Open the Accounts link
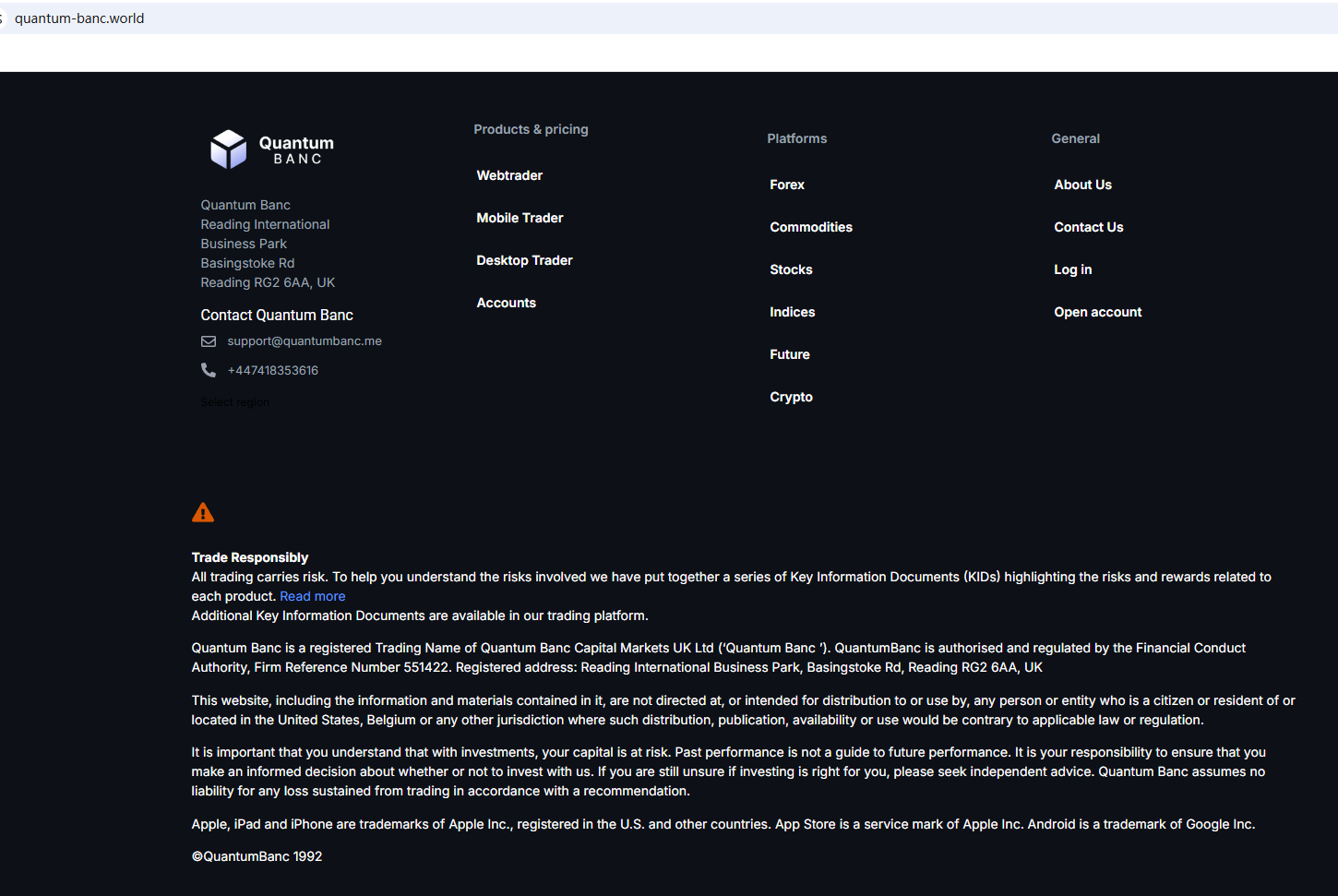 506,303
